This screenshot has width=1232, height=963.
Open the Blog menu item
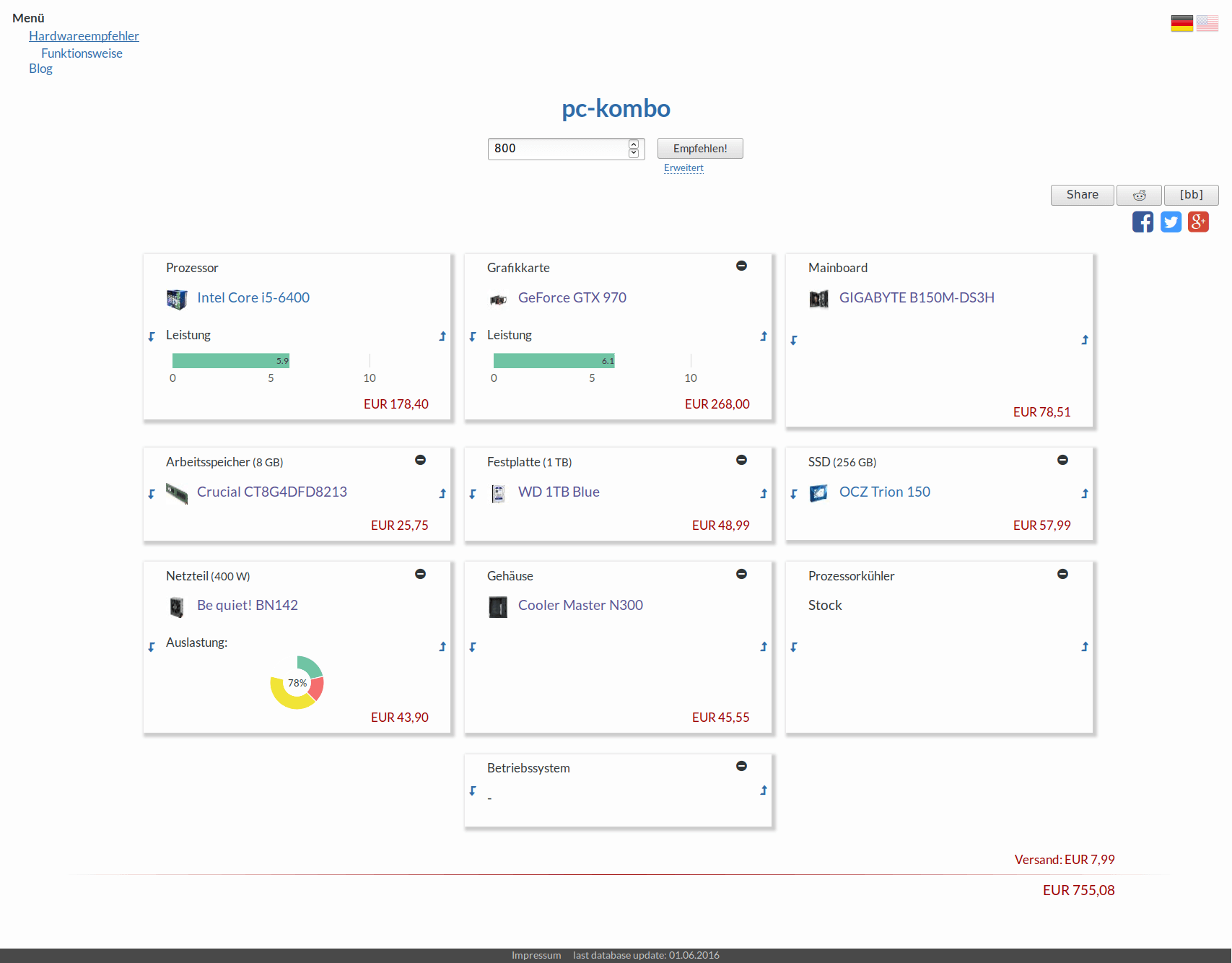tap(40, 69)
